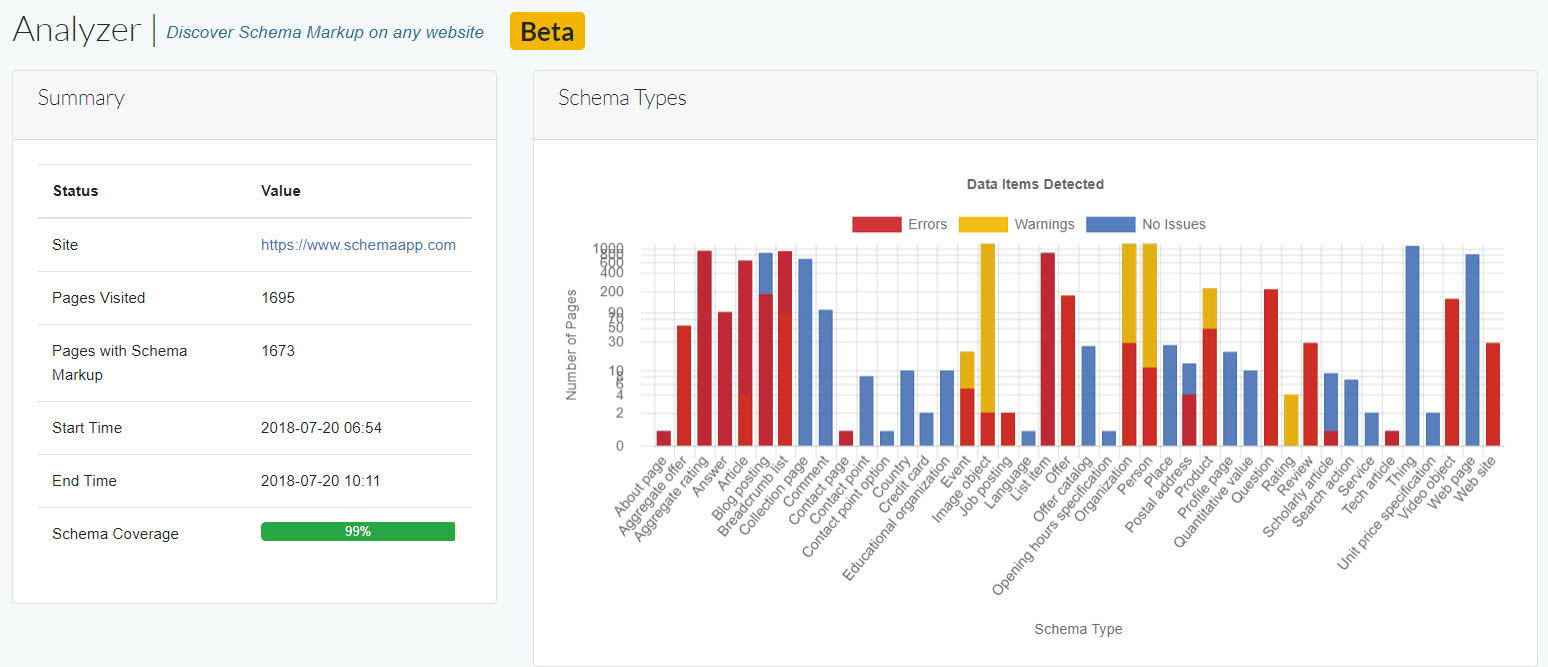Click the blue No Issues legend swatch
The height and width of the screenshot is (667, 1548).
1111,224
